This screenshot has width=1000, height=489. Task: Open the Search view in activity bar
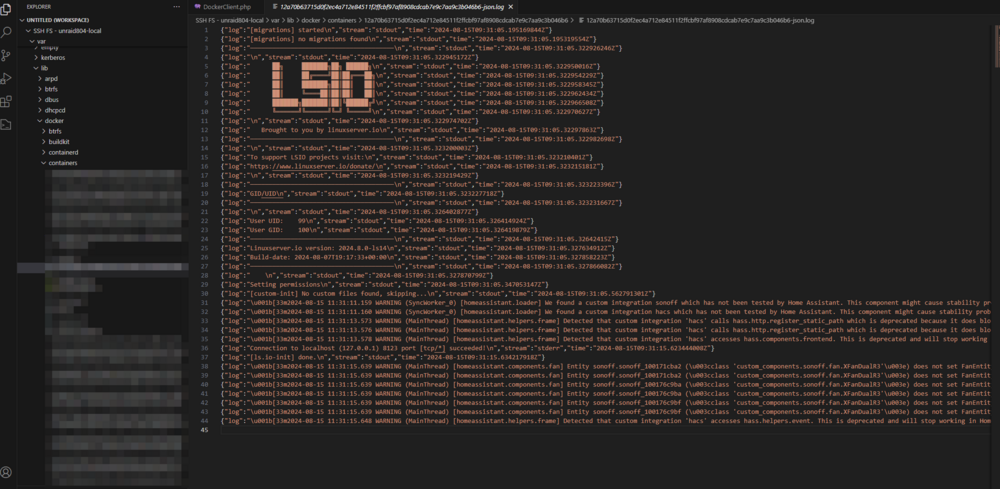tap(6, 32)
